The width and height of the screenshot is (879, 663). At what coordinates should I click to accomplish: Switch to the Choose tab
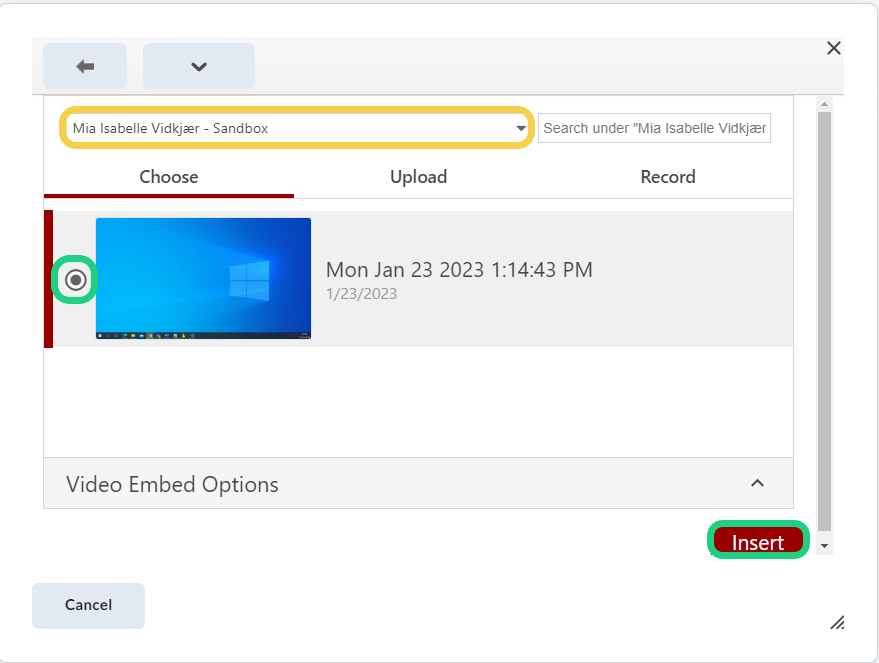pyautogui.click(x=169, y=177)
